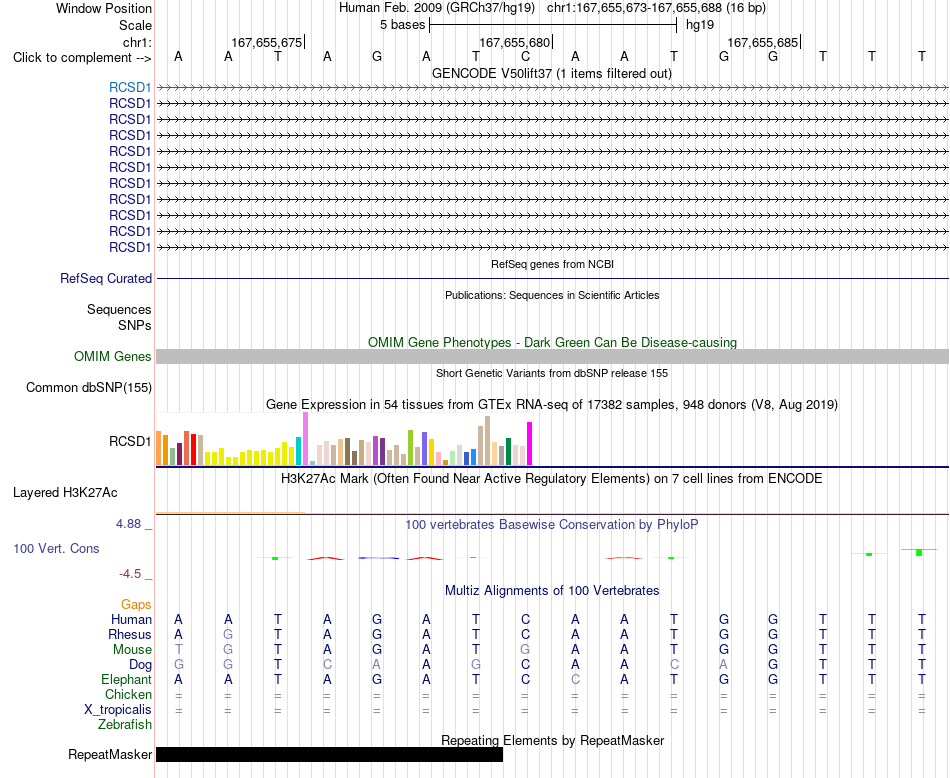The image size is (950, 778).
Task: Click the Scale track label
Action: tap(135, 25)
